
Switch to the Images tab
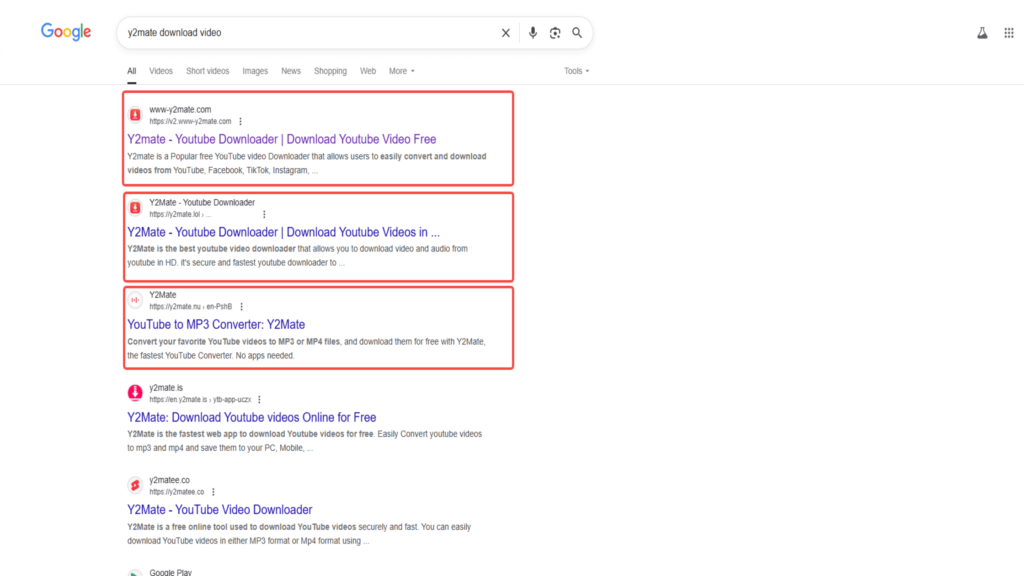[255, 71]
